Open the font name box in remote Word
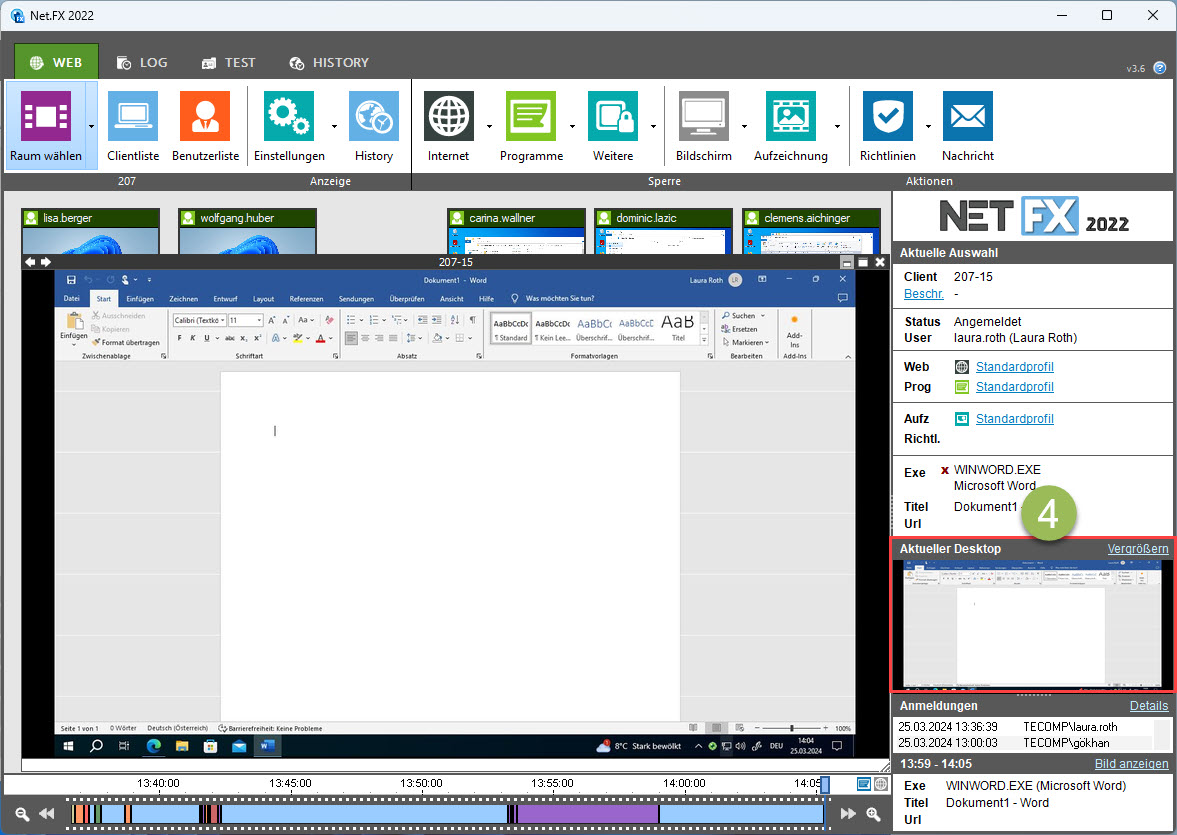Image resolution: width=1177 pixels, height=835 pixels. tap(199, 321)
